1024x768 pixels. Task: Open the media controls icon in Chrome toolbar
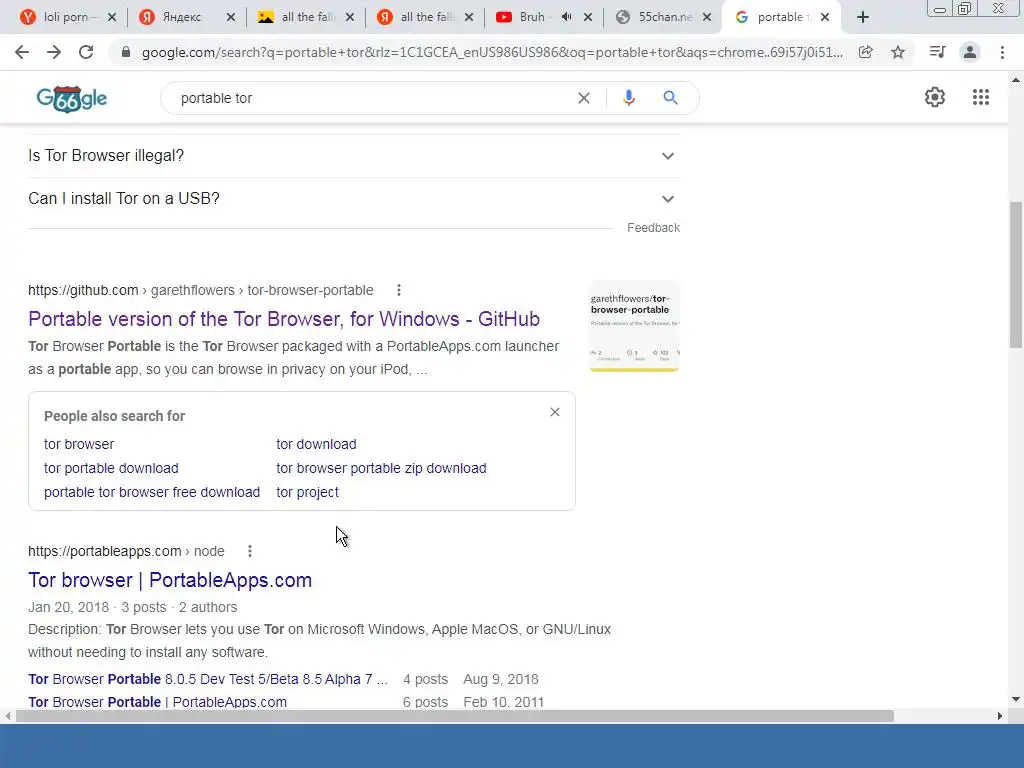point(937,52)
